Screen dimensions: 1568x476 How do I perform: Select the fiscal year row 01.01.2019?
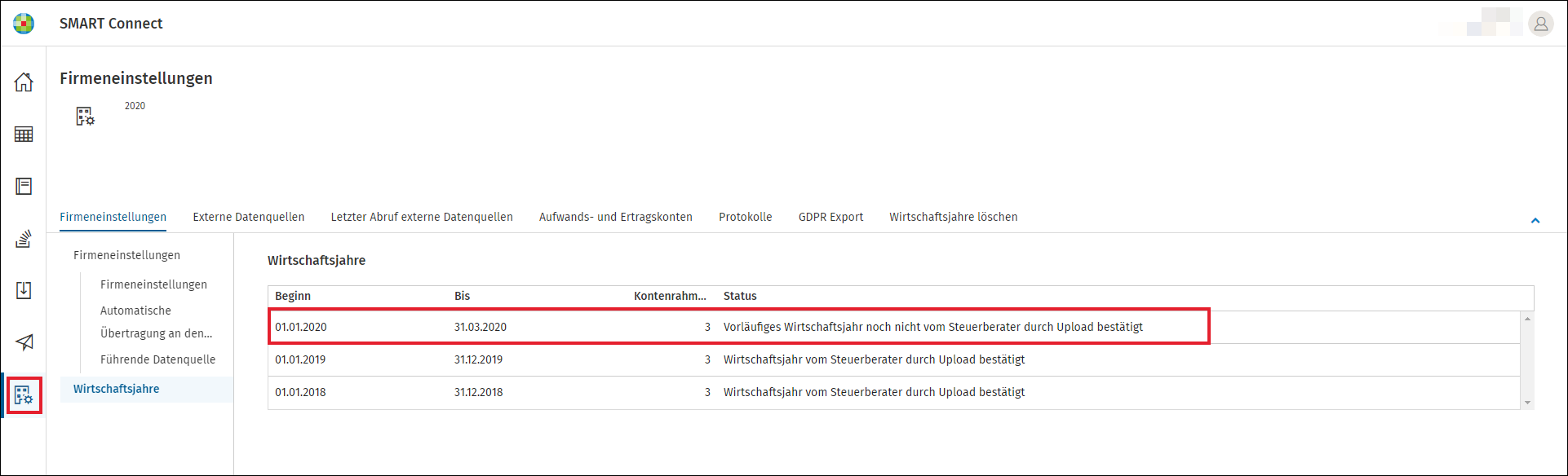pos(893,359)
